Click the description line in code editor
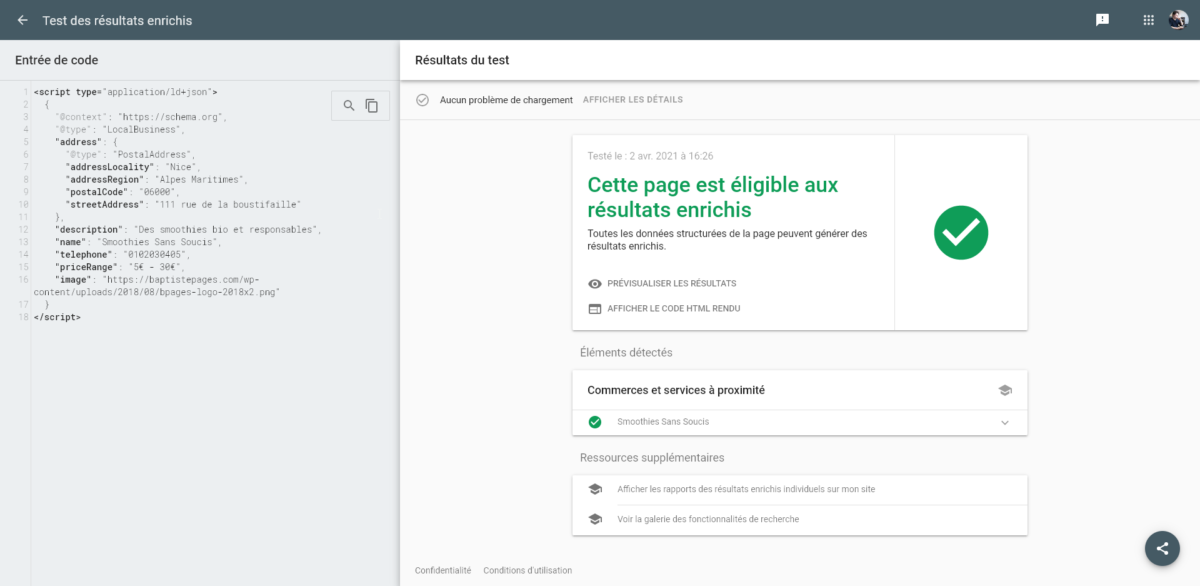Viewport: 1200px width, 586px height. [187, 230]
